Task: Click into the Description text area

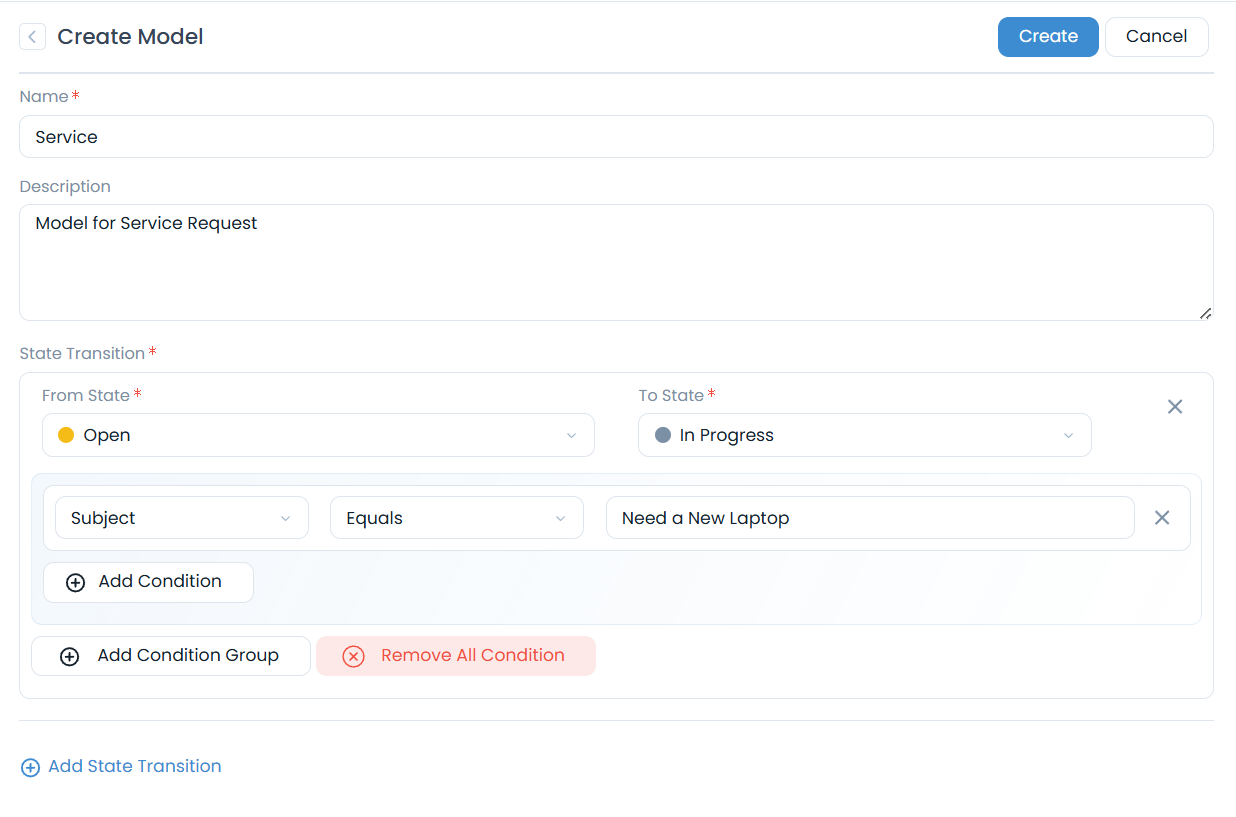Action: [x=616, y=262]
